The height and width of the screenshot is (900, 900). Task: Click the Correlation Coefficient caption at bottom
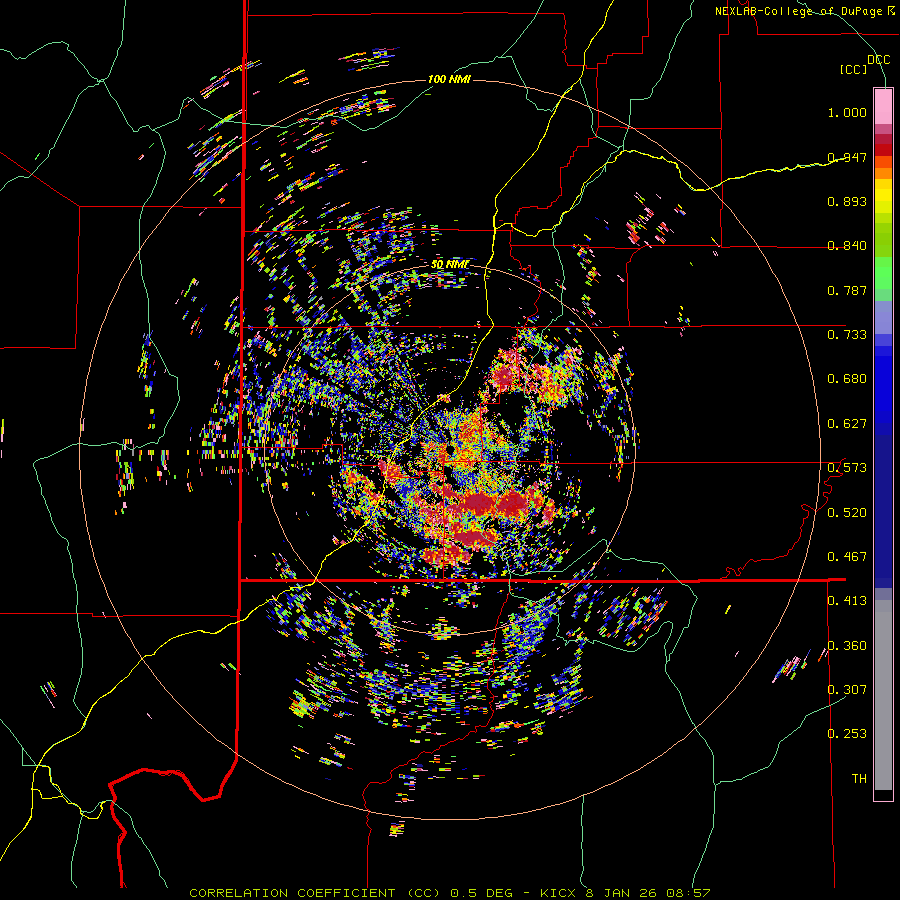(x=450, y=893)
